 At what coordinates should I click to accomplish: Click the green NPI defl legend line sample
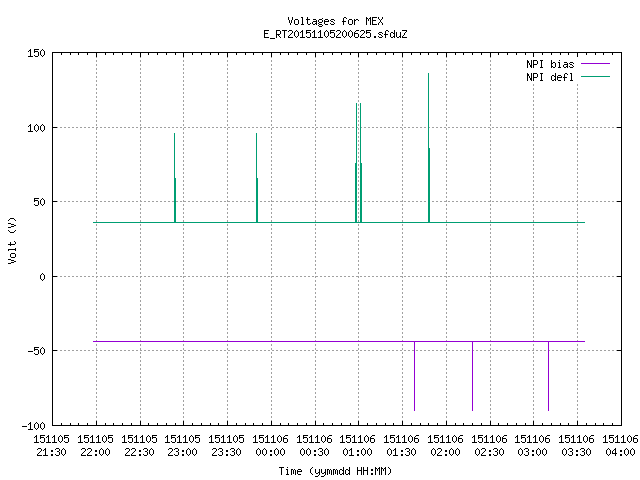595,77
